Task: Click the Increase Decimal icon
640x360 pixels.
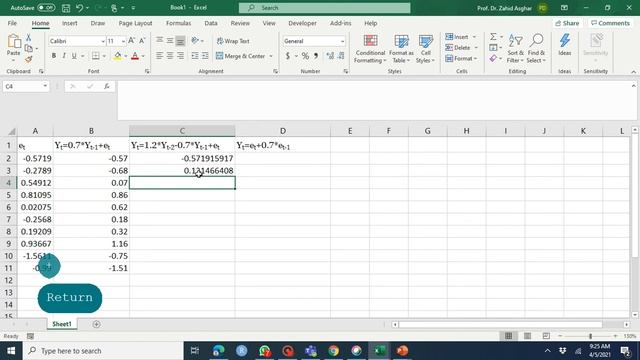Action: coord(330,56)
